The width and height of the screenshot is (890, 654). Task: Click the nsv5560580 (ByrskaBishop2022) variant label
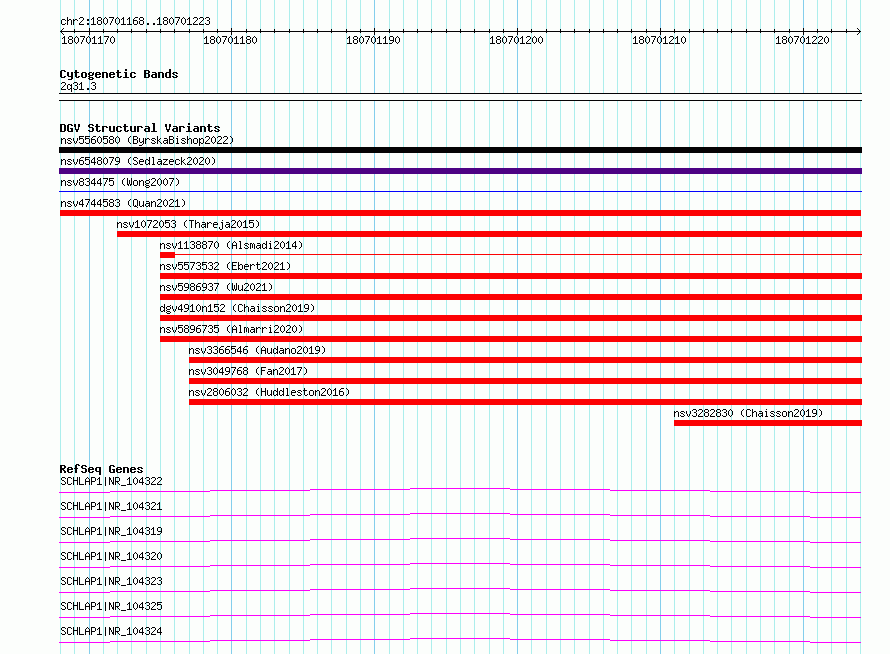pyautogui.click(x=147, y=140)
